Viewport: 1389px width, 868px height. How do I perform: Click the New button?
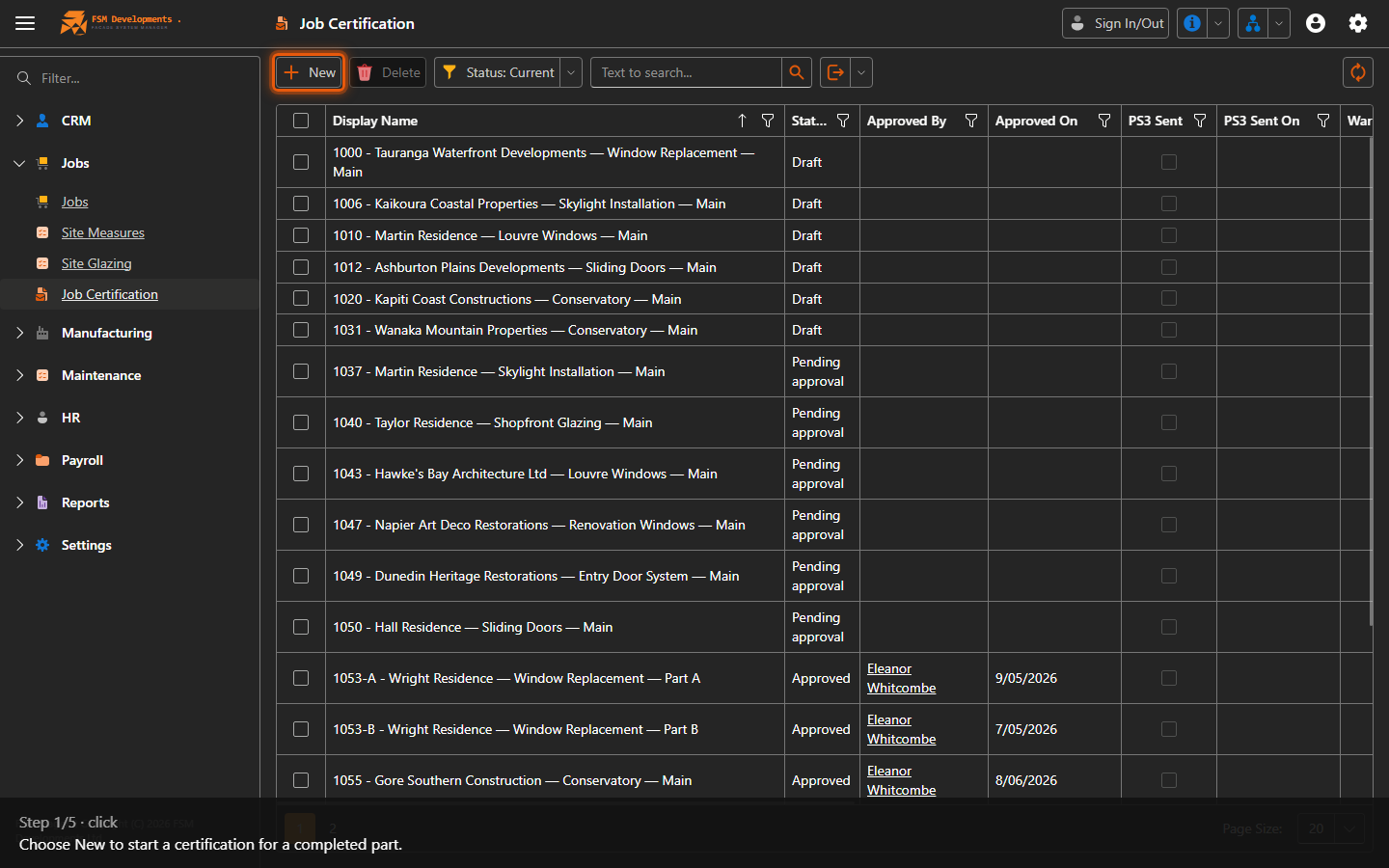(309, 72)
